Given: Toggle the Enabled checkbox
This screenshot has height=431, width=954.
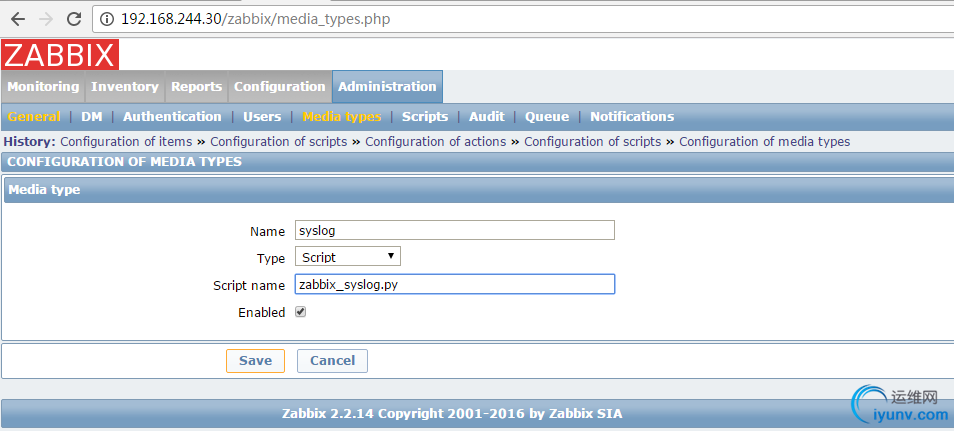Looking at the screenshot, I should coord(300,312).
